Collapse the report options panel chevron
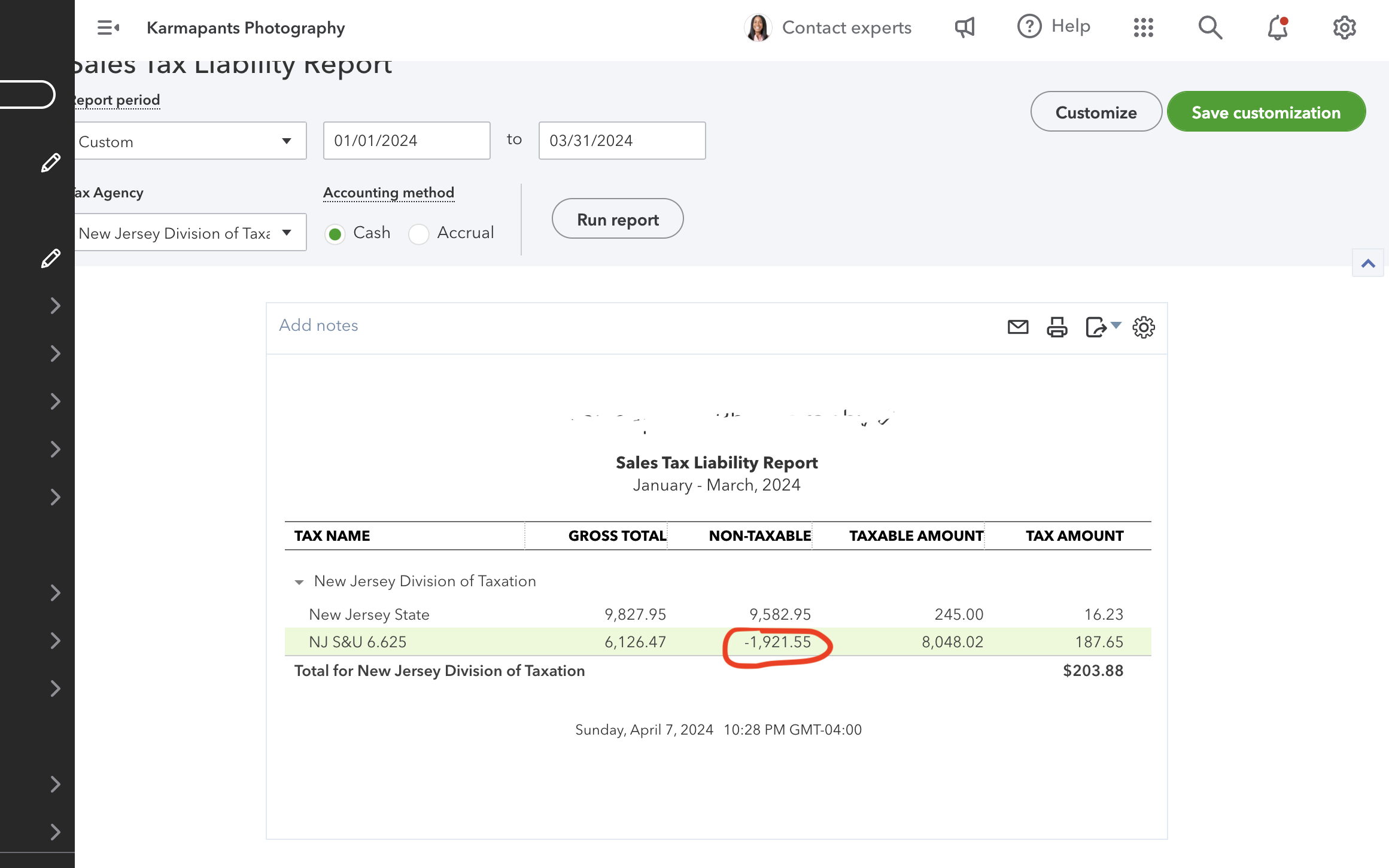The image size is (1389, 868). point(1367,263)
